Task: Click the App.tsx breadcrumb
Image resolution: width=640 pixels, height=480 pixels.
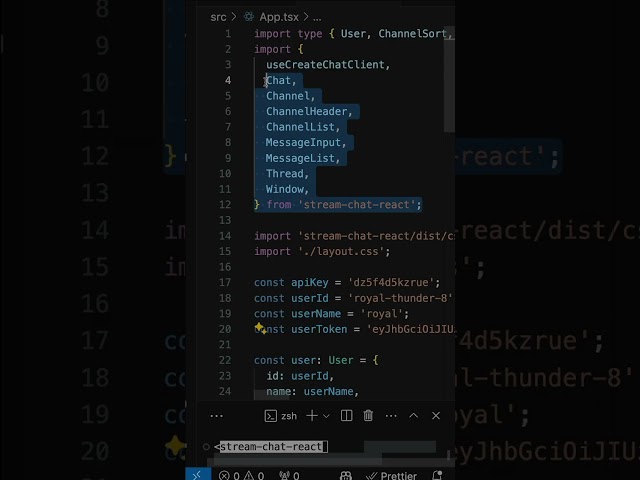Action: pyautogui.click(x=279, y=17)
